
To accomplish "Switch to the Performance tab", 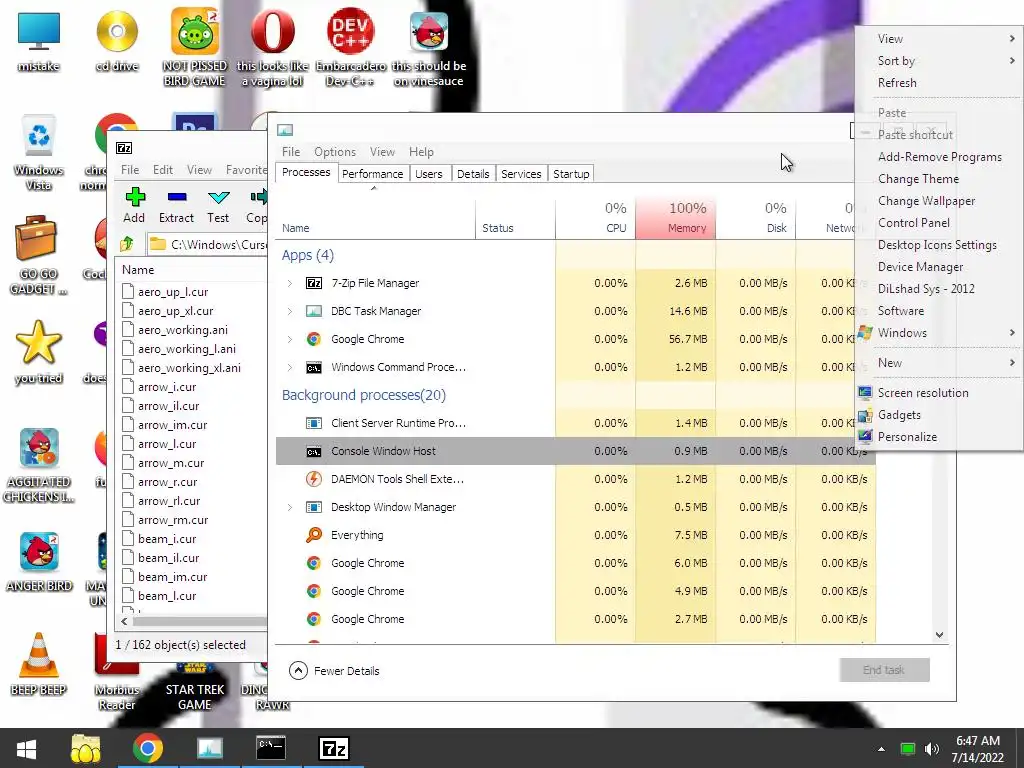I will tap(372, 174).
